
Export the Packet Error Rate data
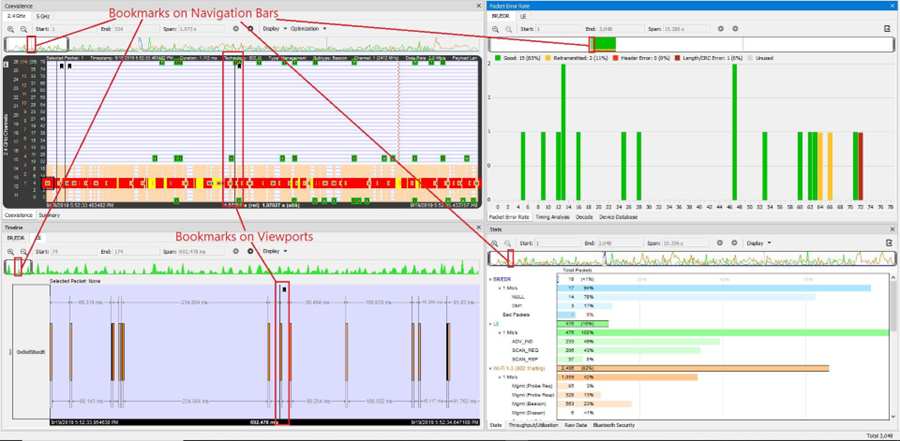887,28
